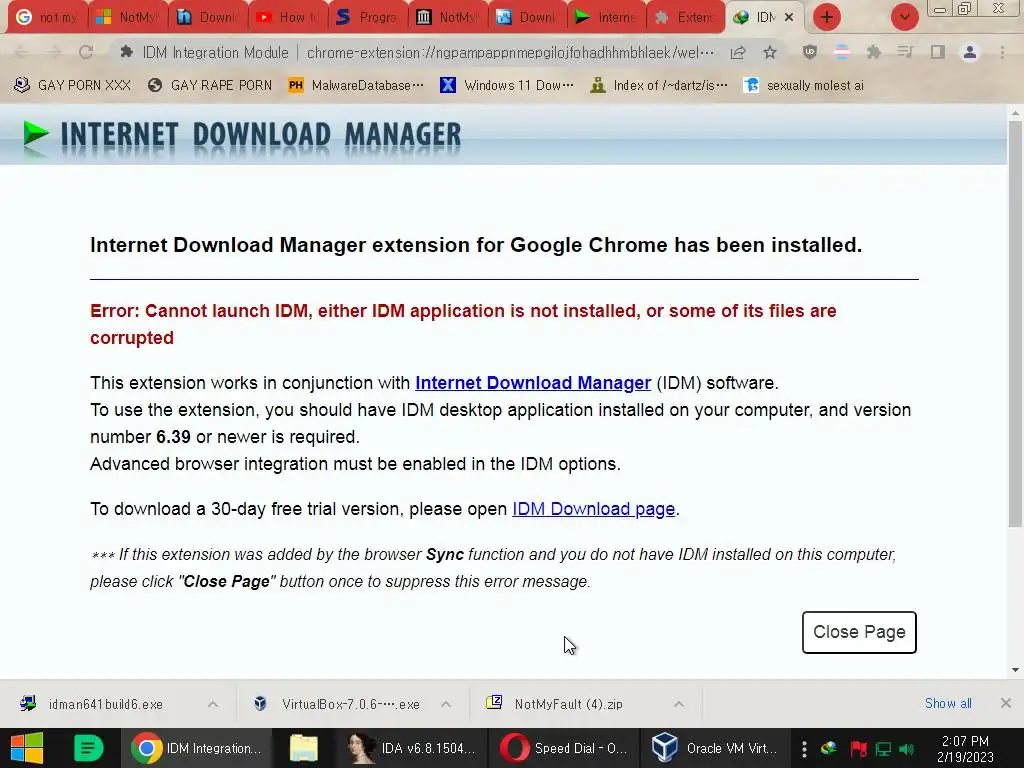This screenshot has height=768, width=1024.
Task: Open the tab search dropdown arrow
Action: (x=904, y=17)
